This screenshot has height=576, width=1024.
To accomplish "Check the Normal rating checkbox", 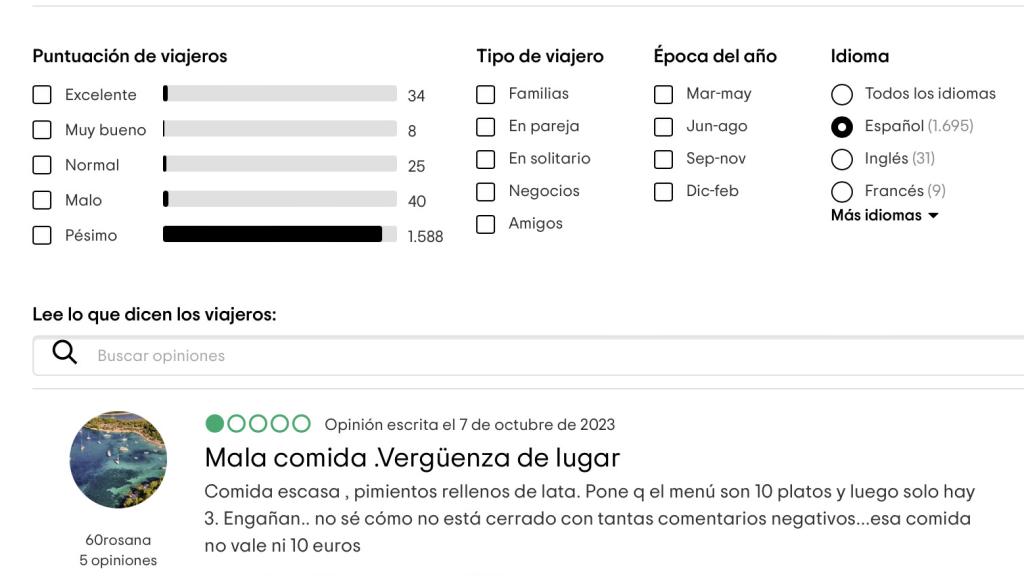I will click(x=41, y=164).
